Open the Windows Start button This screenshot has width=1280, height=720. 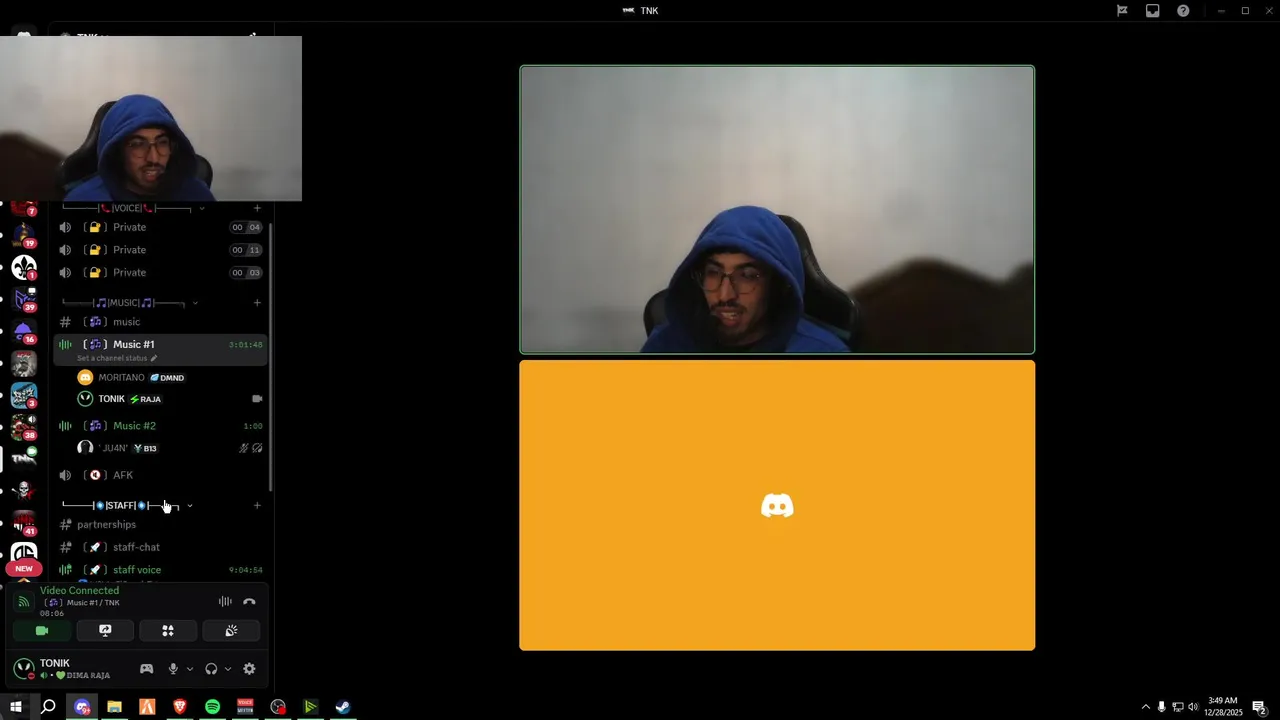tap(16, 707)
